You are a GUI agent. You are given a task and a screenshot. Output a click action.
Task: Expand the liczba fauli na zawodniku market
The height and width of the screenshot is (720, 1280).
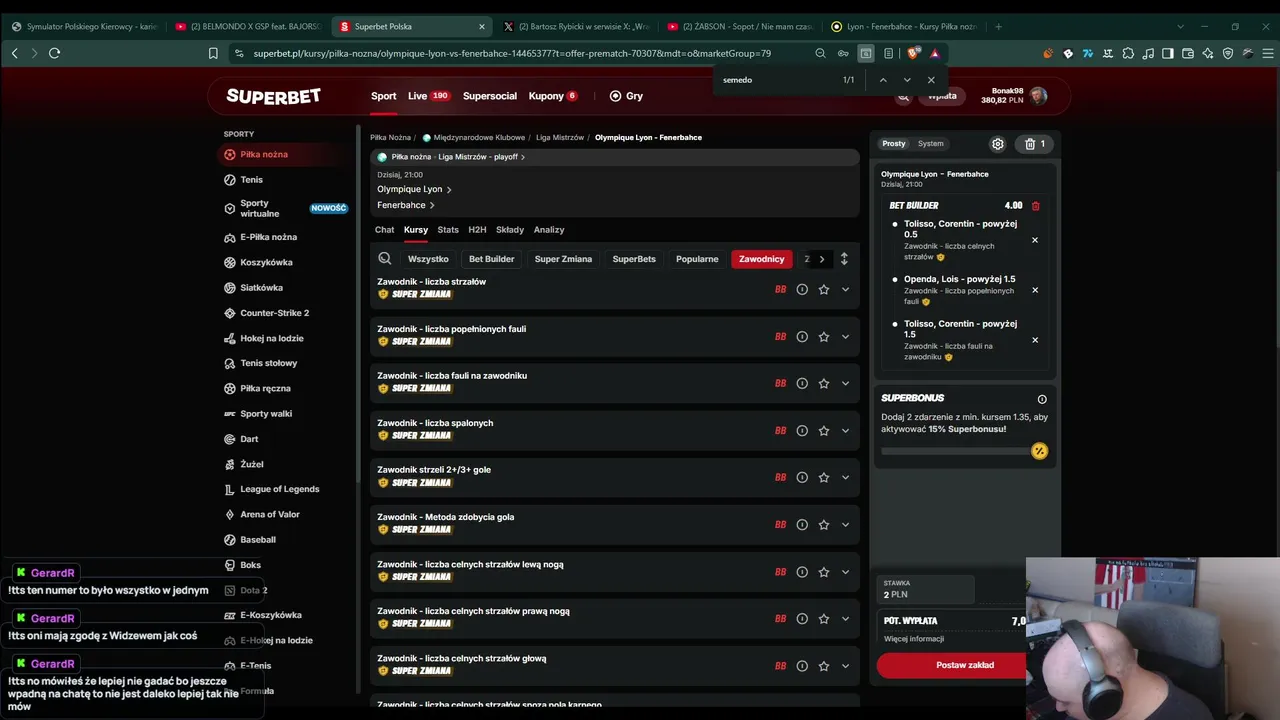pos(845,384)
